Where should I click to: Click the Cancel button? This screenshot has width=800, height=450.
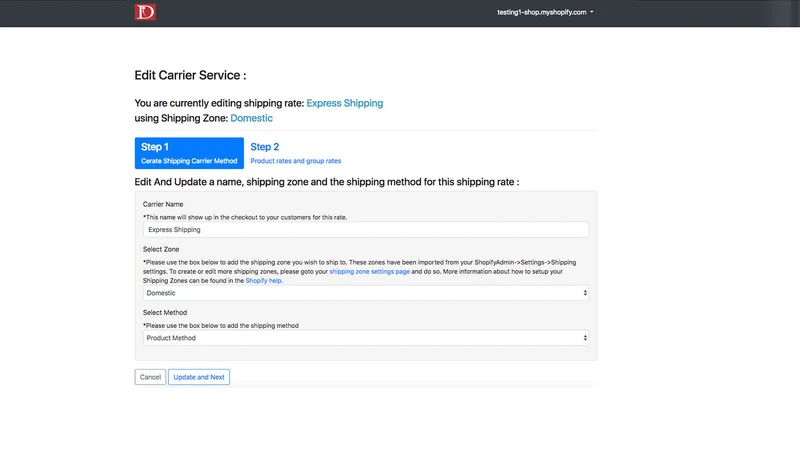click(150, 377)
